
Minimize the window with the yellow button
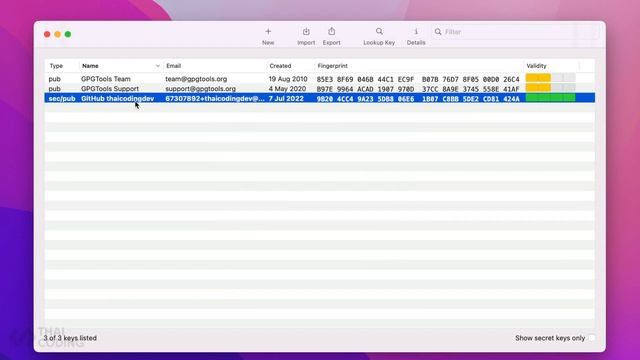click(x=58, y=34)
